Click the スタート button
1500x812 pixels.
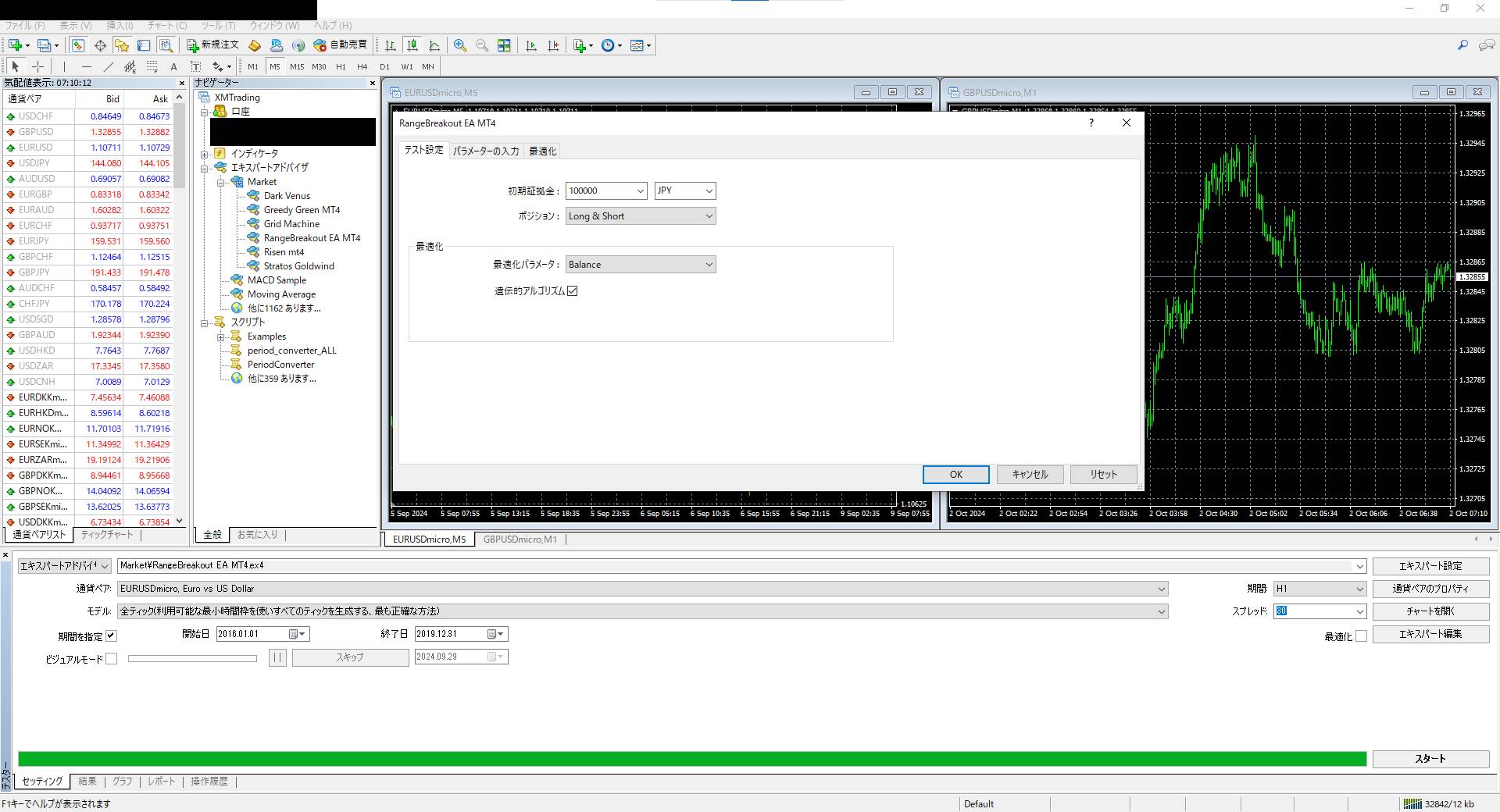[1430, 759]
